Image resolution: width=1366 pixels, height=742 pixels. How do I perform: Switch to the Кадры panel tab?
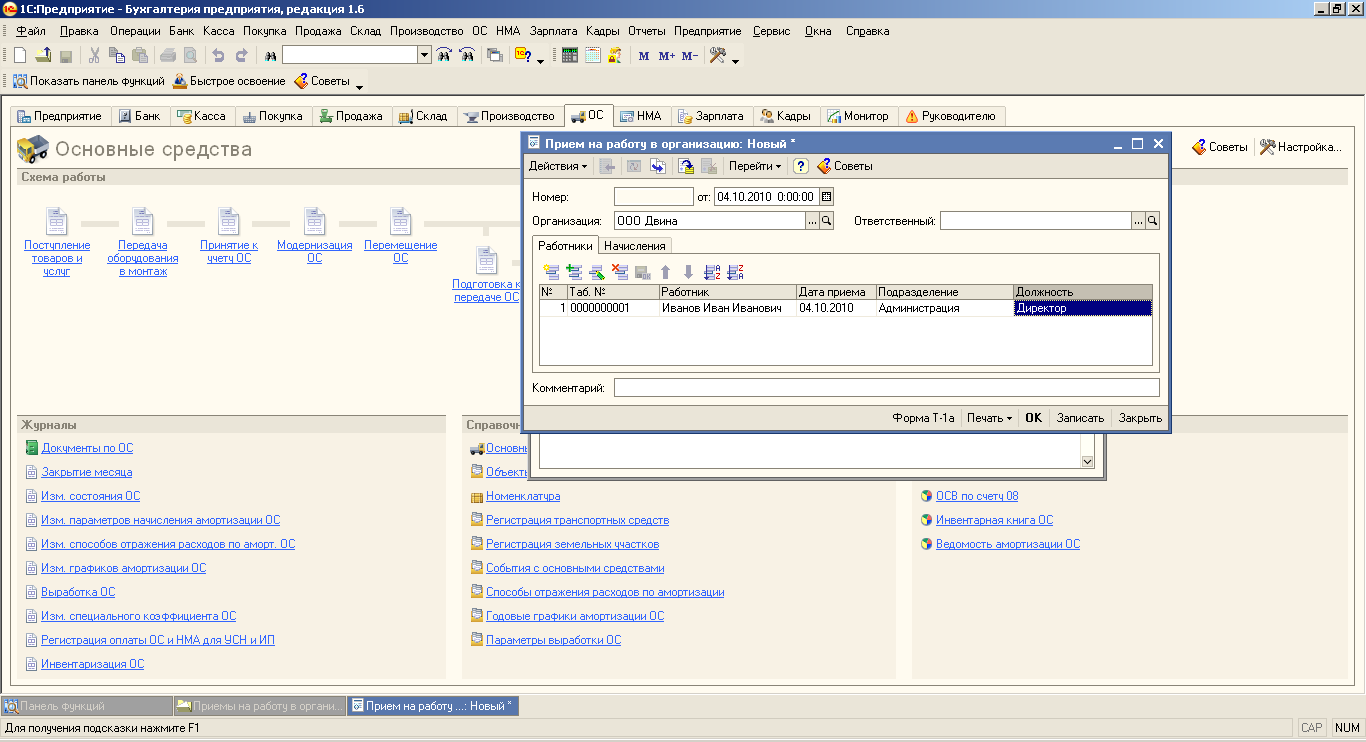[x=786, y=116]
